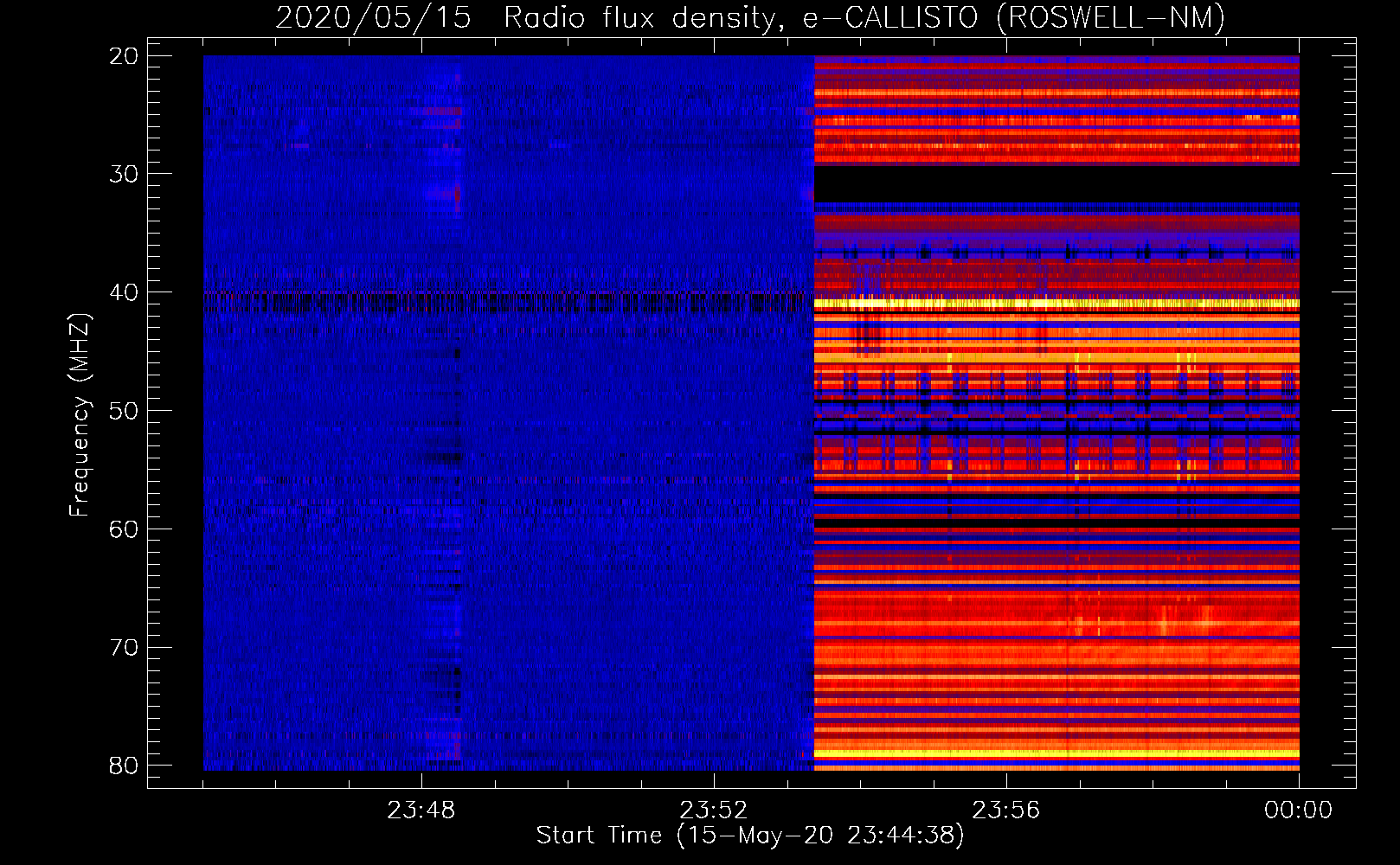1400x865 pixels.
Task: Click the bright yellow band near 79 MHz
Action: coord(1056,754)
